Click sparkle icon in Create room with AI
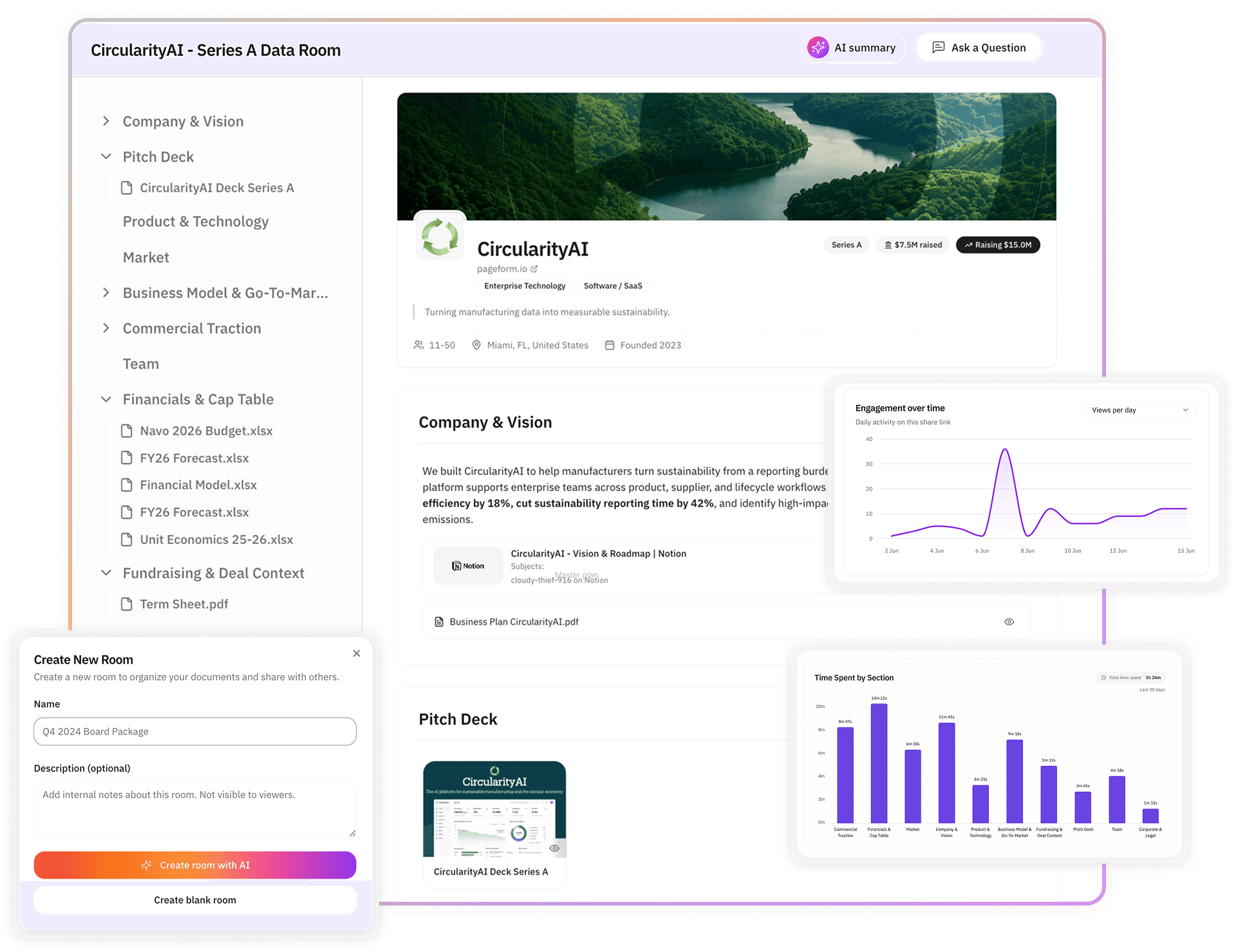 147,865
